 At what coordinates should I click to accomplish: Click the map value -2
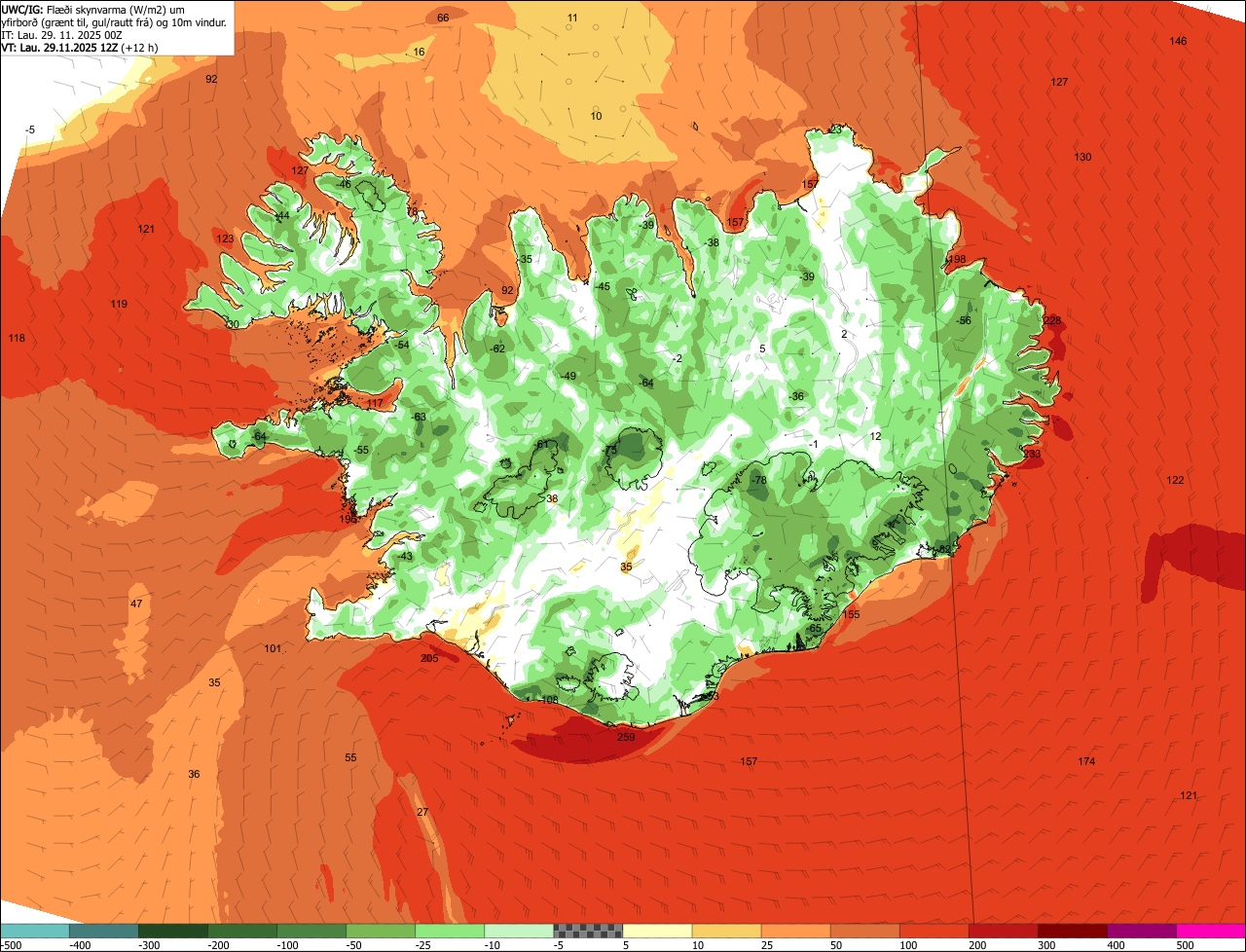pyautogui.click(x=677, y=358)
